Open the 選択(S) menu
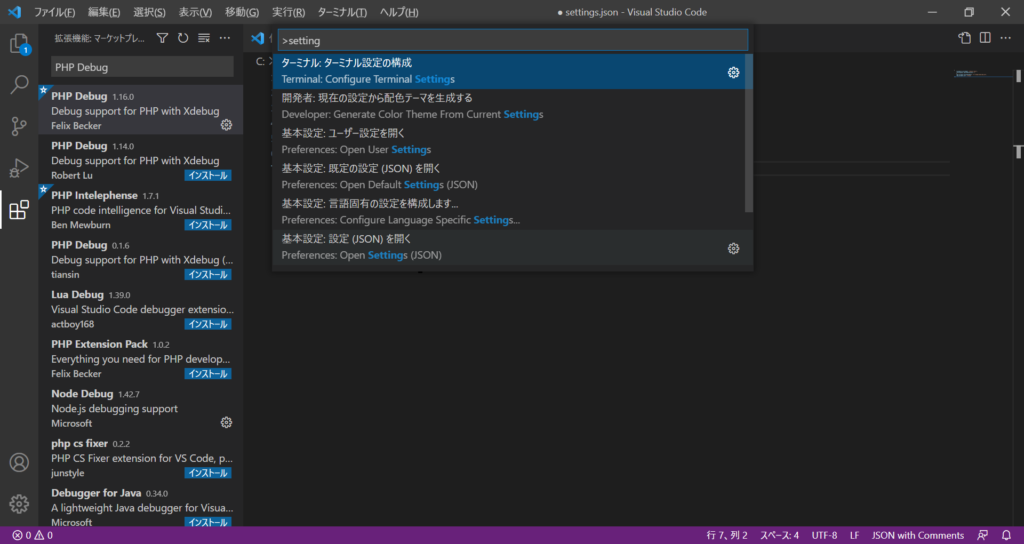Image resolution: width=1024 pixels, height=544 pixels. pos(149,12)
